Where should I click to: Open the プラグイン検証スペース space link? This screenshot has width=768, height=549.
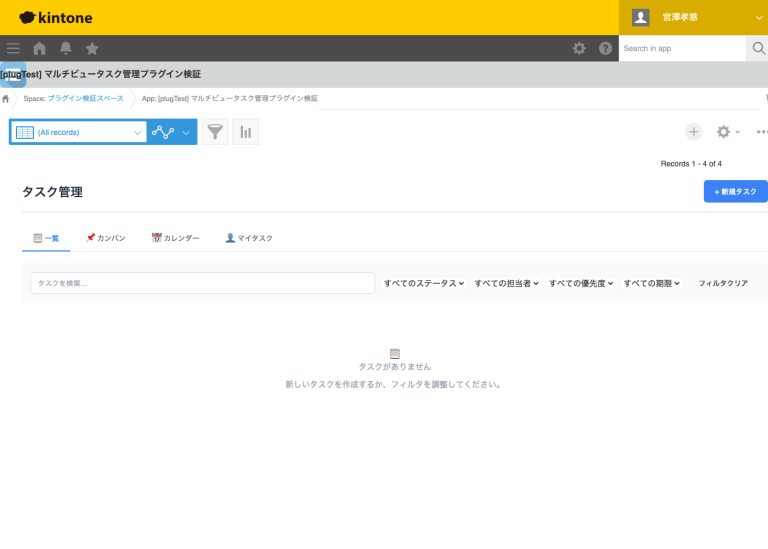[85, 98]
